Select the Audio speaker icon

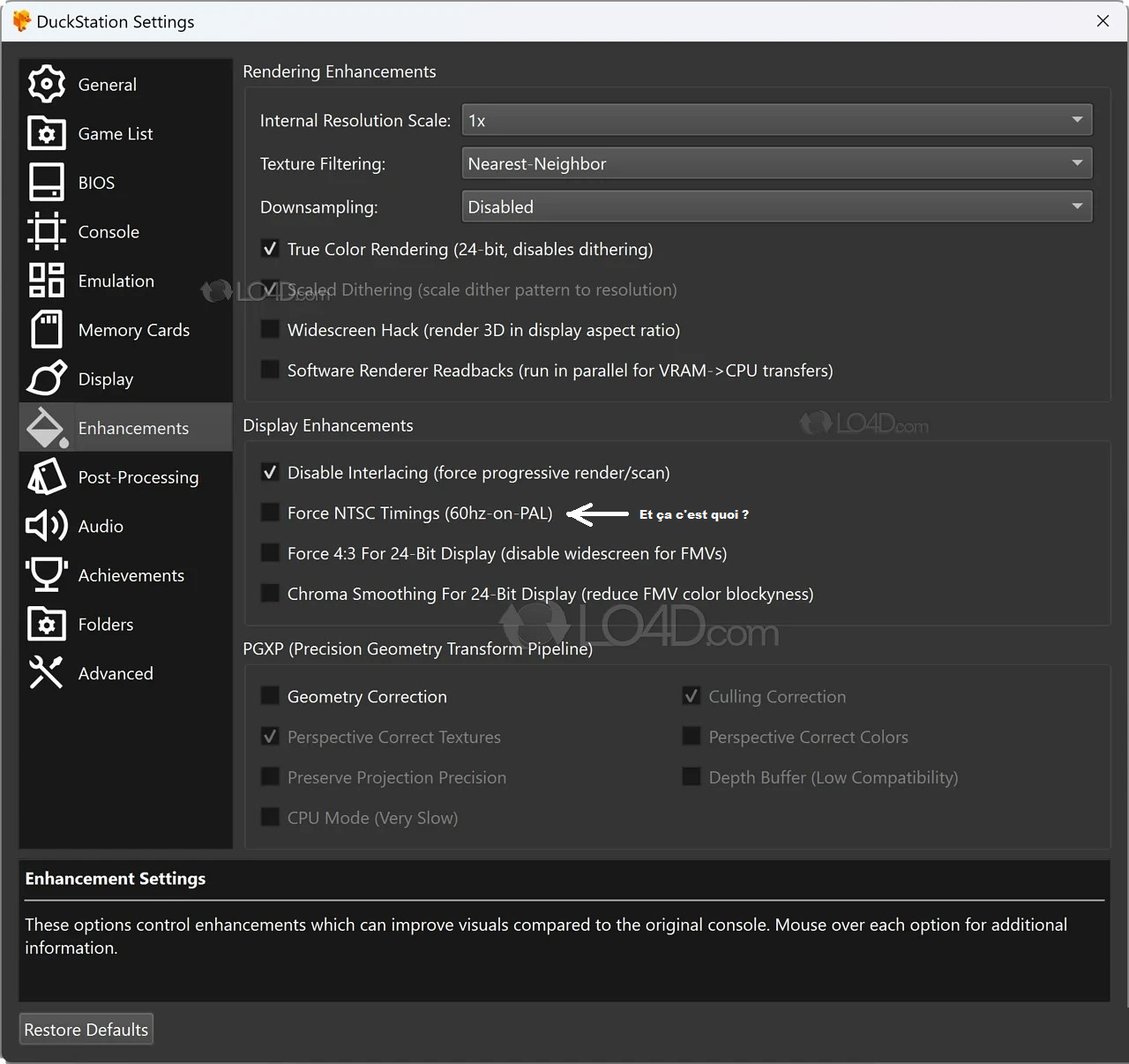(46, 526)
